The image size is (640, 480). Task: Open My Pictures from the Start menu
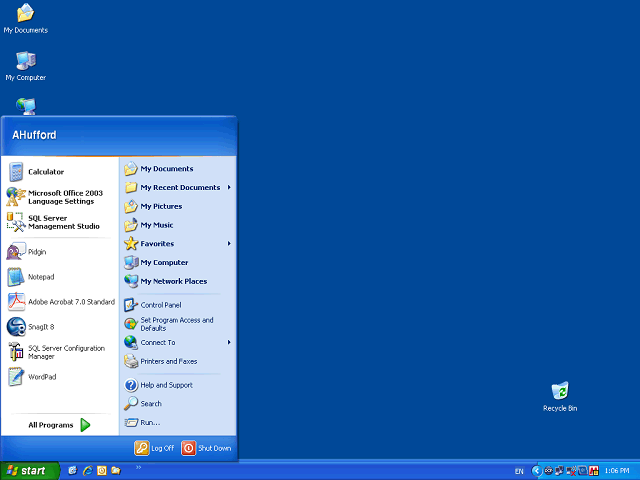click(x=178, y=206)
